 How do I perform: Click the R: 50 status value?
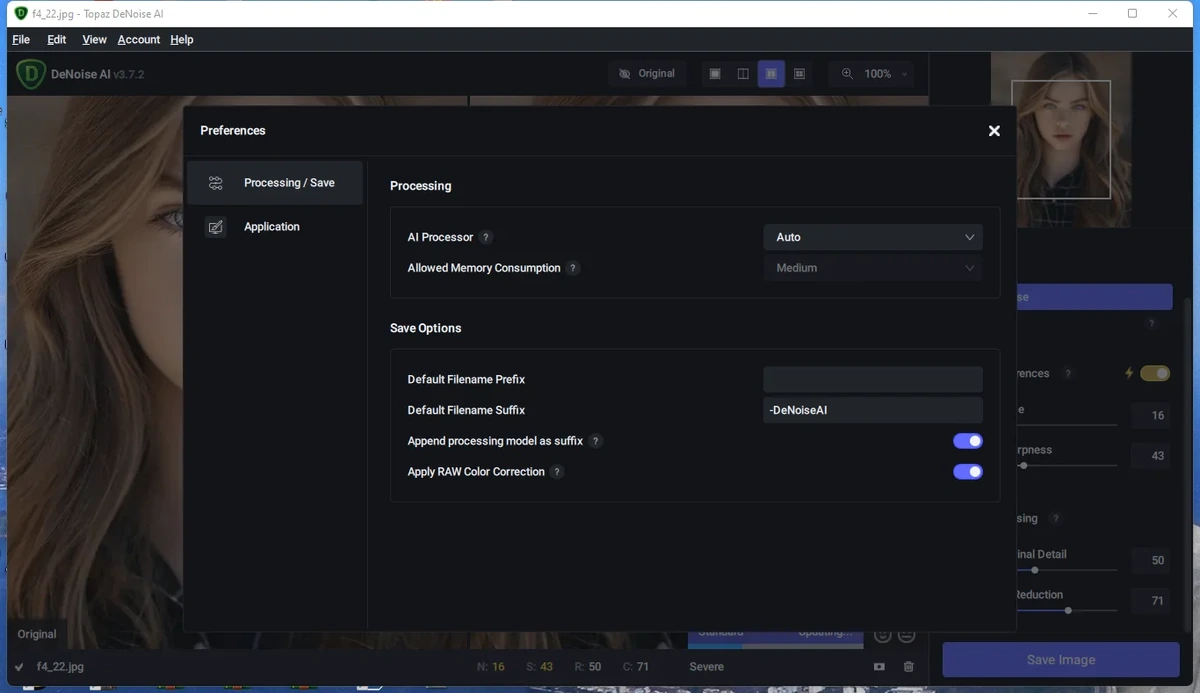(x=588, y=667)
